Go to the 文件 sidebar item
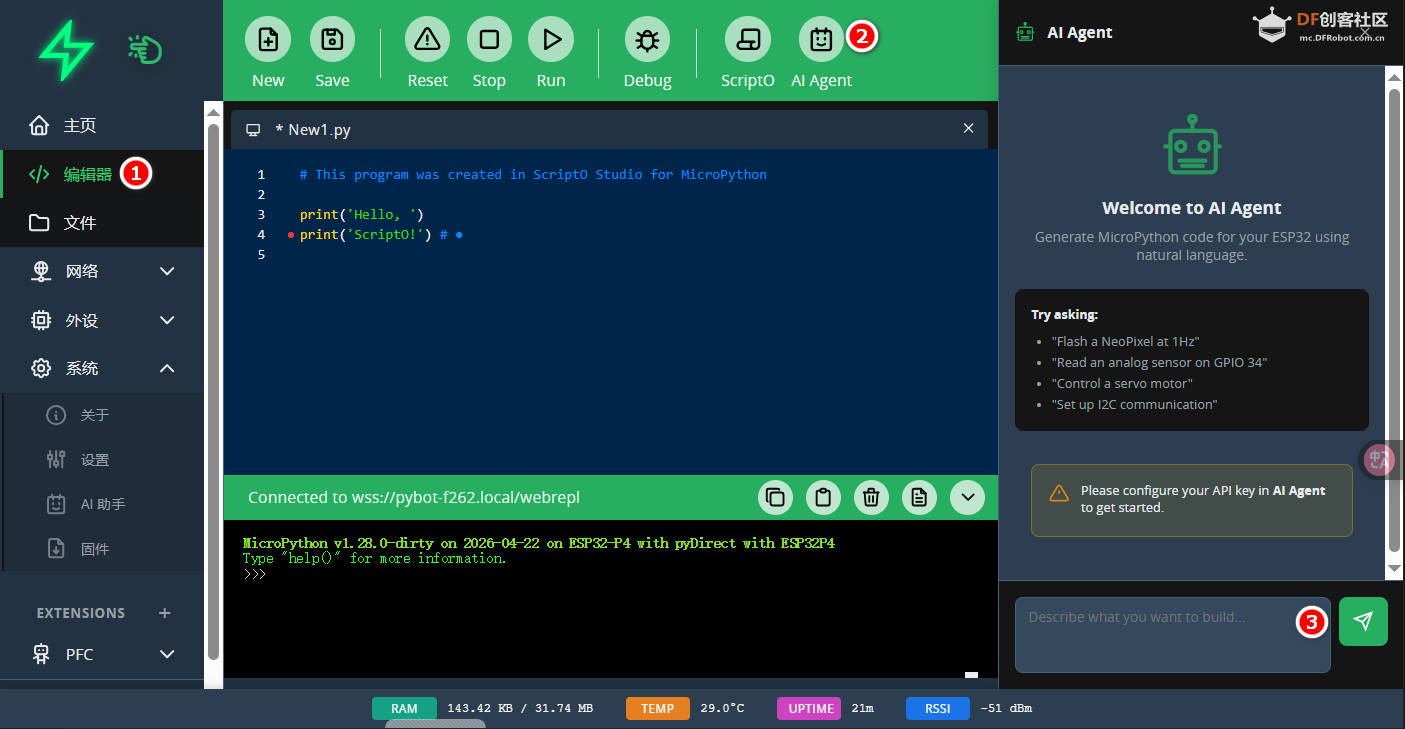 [x=80, y=223]
